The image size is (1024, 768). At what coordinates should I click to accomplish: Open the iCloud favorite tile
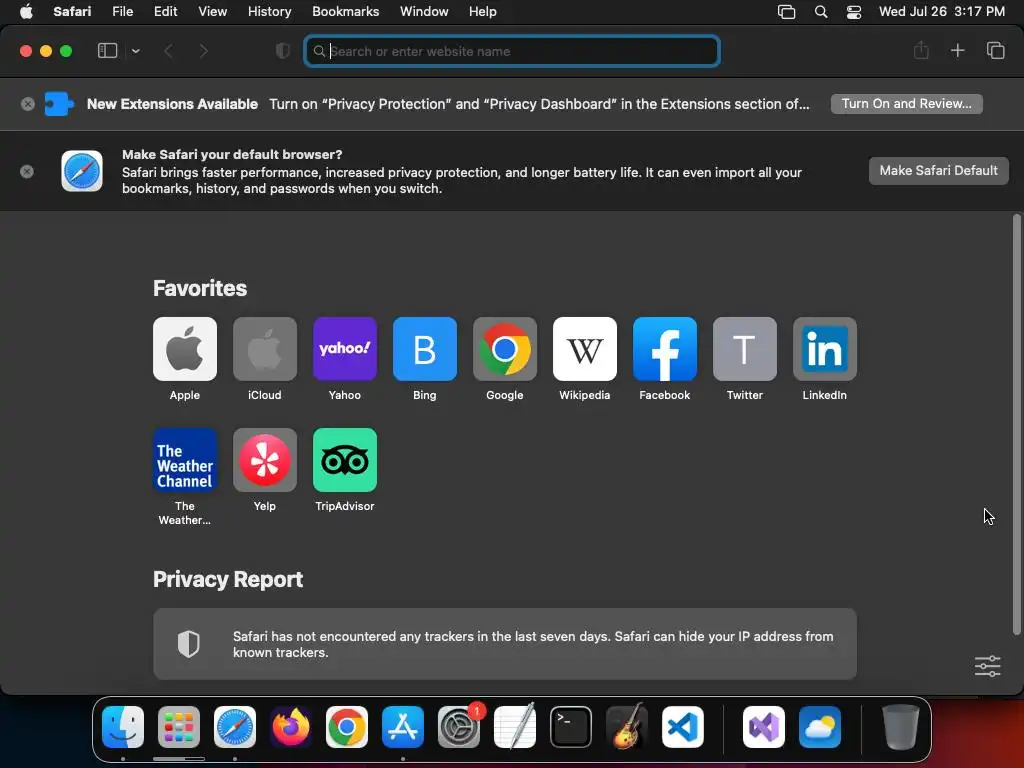click(264, 349)
